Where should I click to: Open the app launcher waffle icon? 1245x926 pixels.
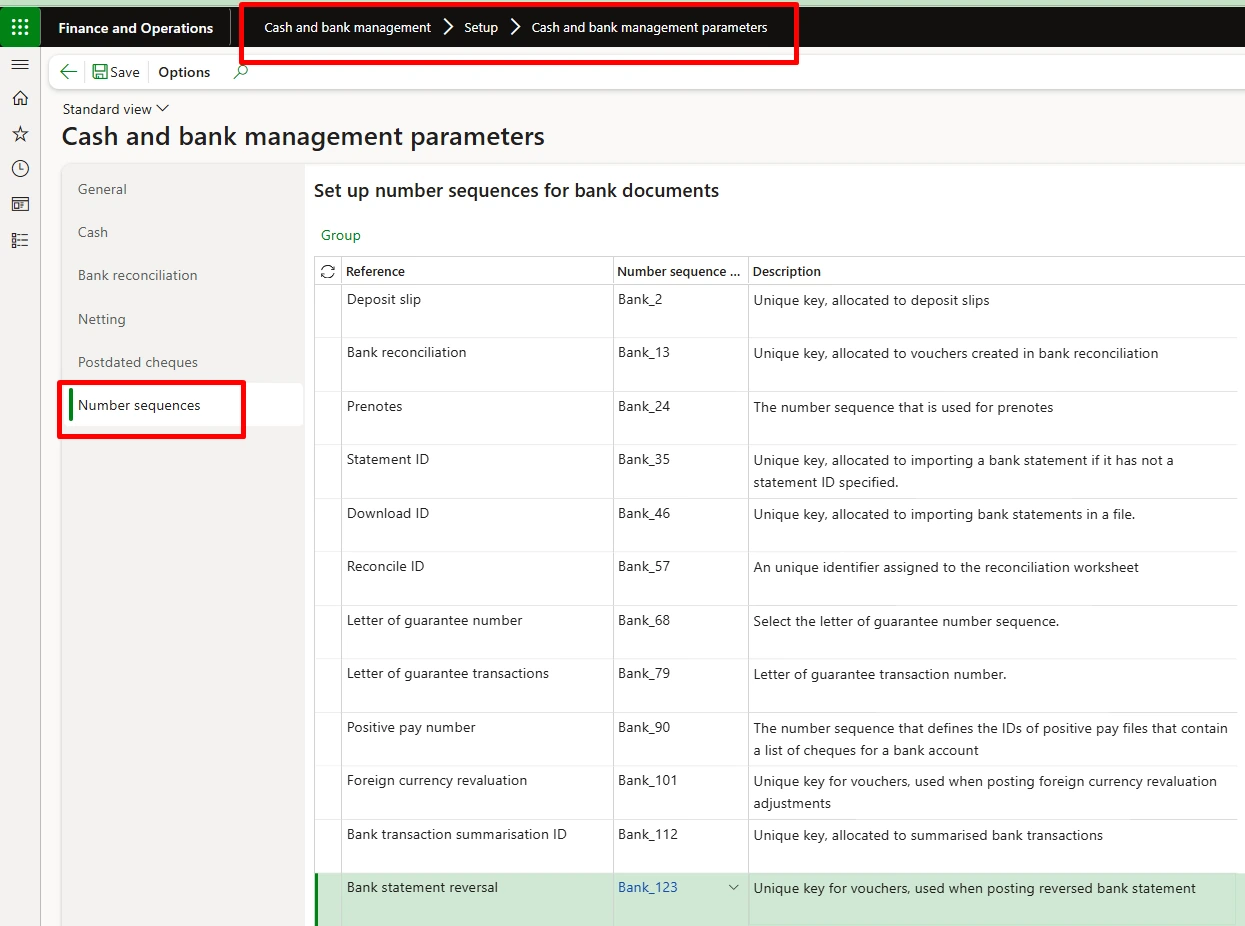(x=20, y=27)
